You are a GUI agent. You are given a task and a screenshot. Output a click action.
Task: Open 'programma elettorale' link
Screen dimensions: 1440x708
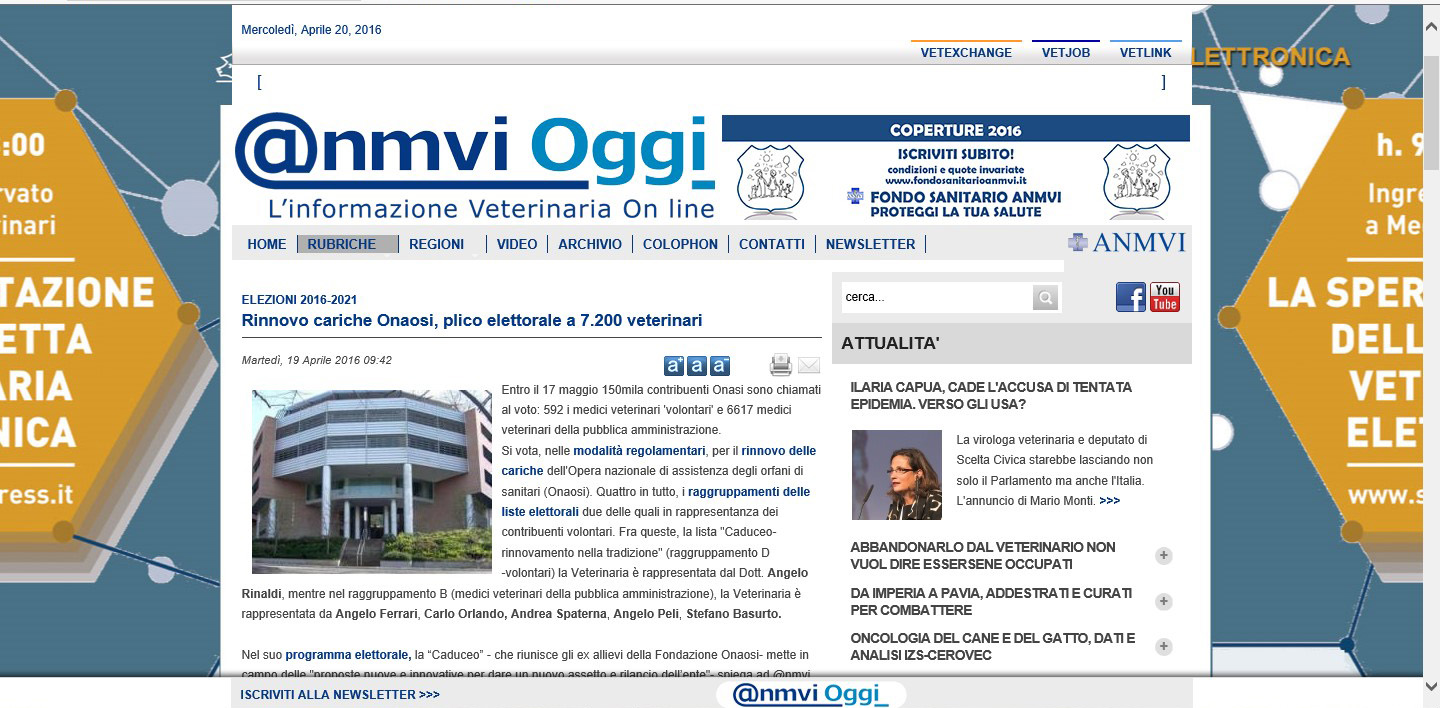pyautogui.click(x=348, y=655)
